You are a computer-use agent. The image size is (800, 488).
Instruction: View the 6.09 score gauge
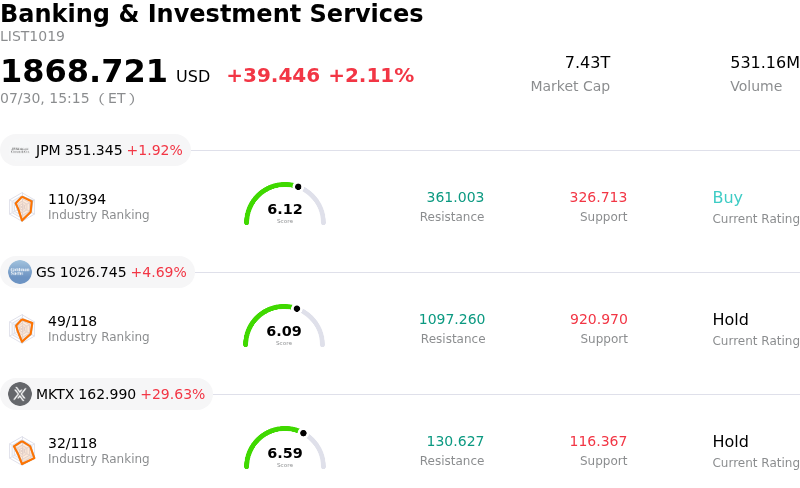point(284,326)
